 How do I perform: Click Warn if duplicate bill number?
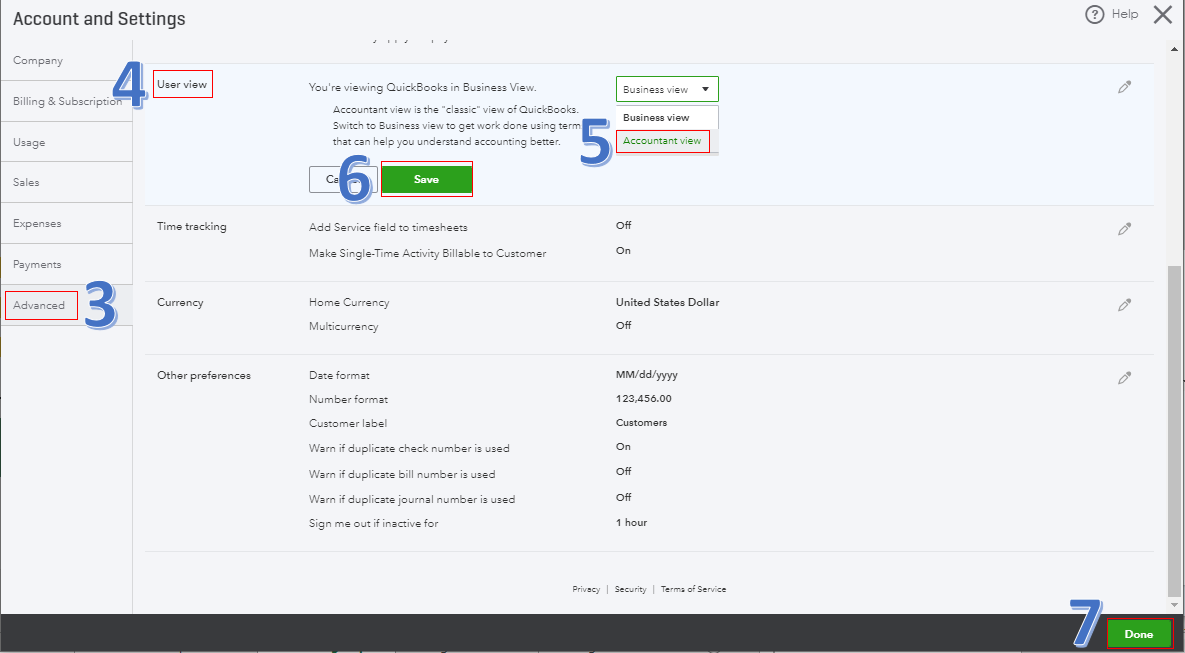pos(402,474)
